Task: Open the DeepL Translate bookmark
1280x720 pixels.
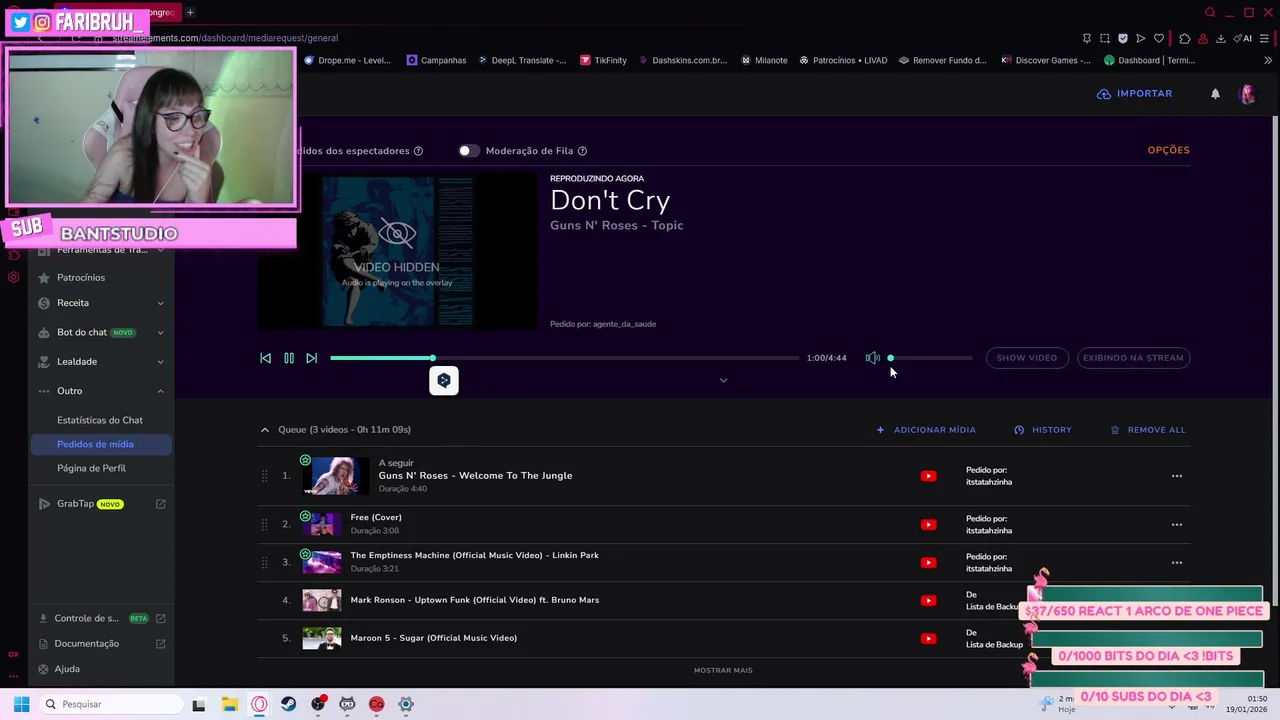Action: coord(522,60)
